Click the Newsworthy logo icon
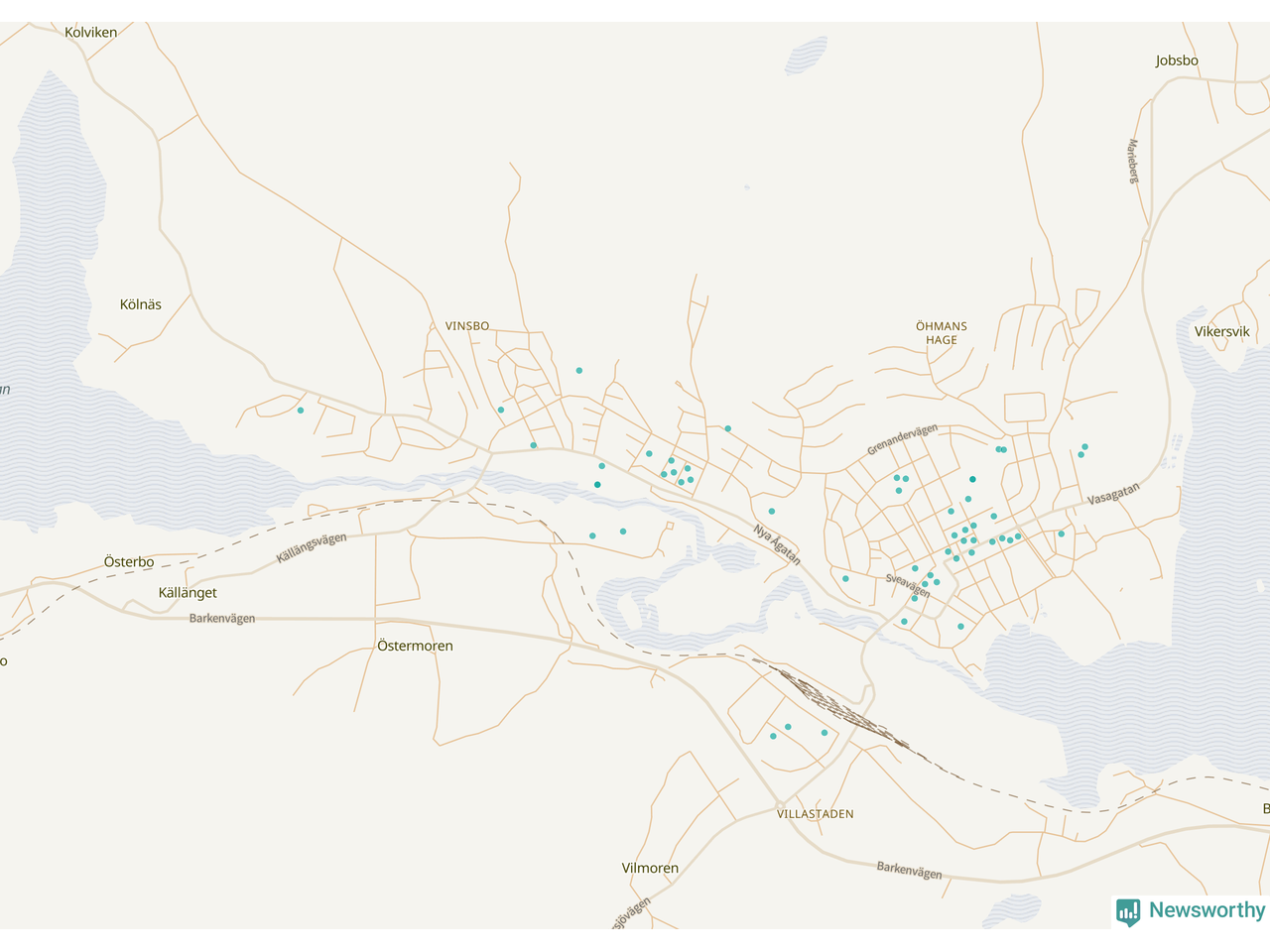 click(1127, 911)
